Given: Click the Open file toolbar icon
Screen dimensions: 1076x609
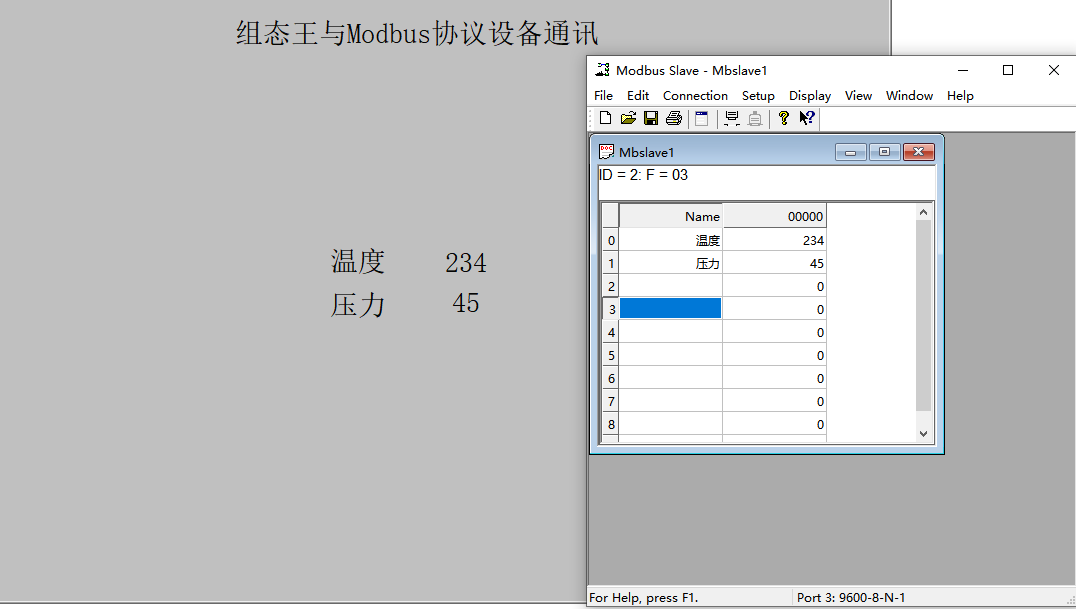Looking at the screenshot, I should point(628,118).
